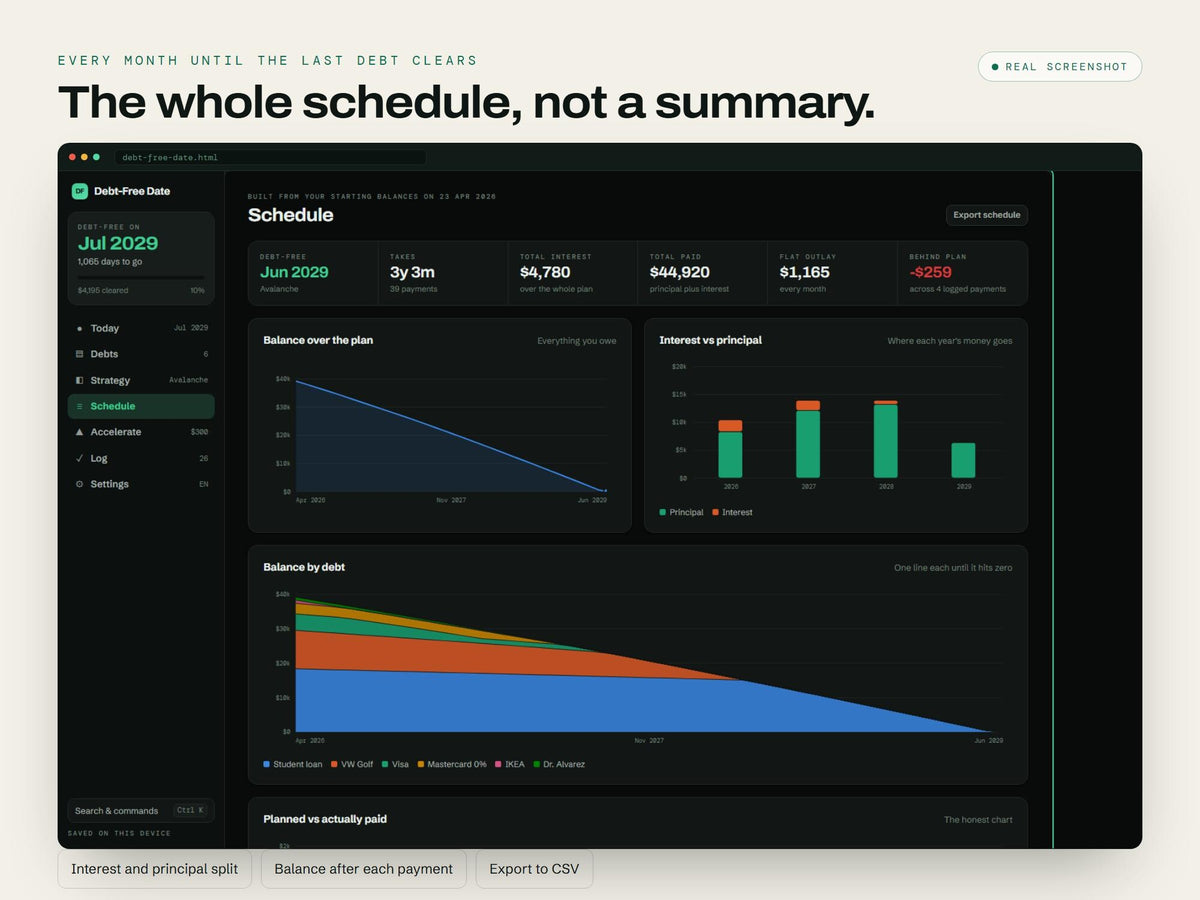Click the Interest and principal split tag
1200x900 pixels.
(x=155, y=869)
